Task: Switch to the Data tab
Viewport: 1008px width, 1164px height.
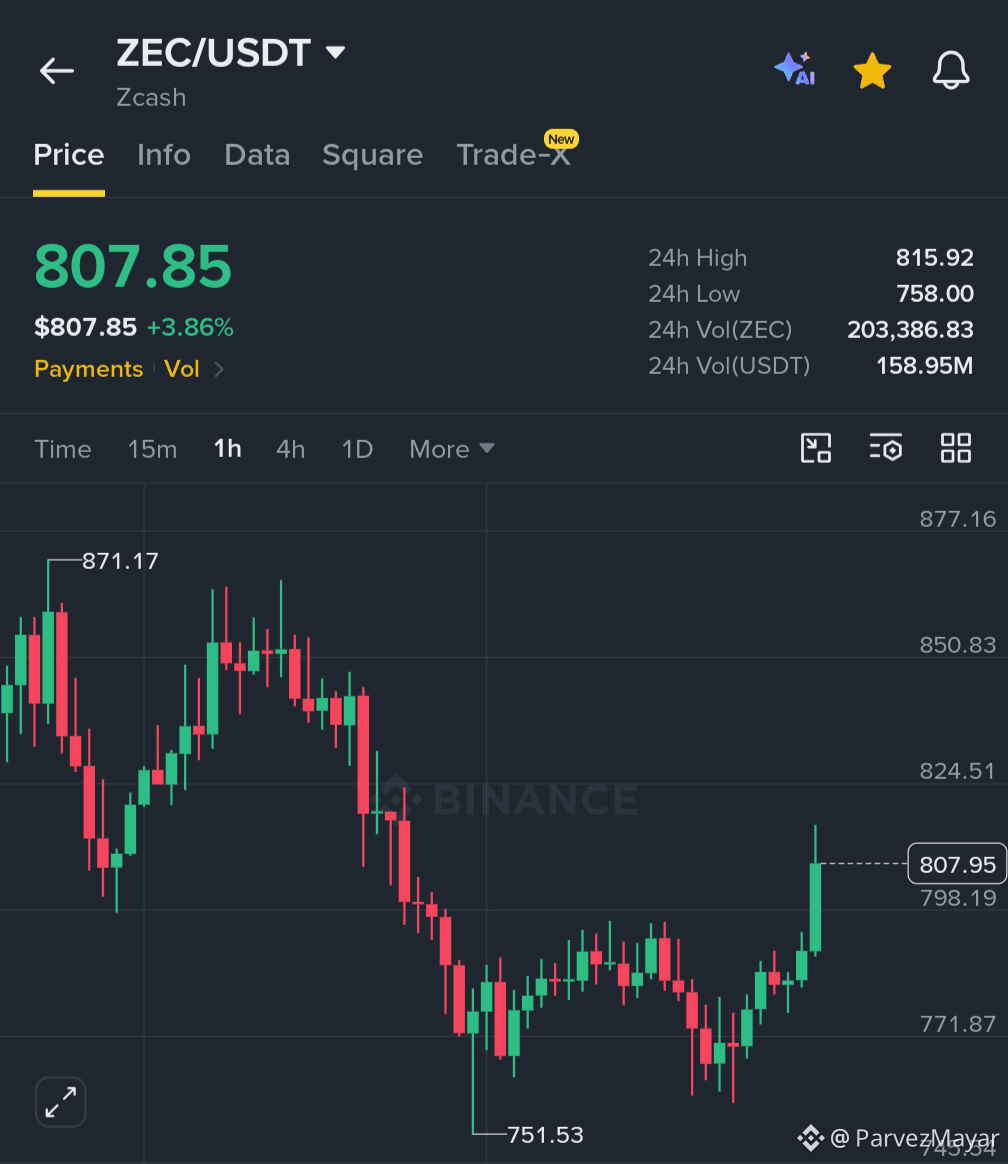Action: point(257,155)
